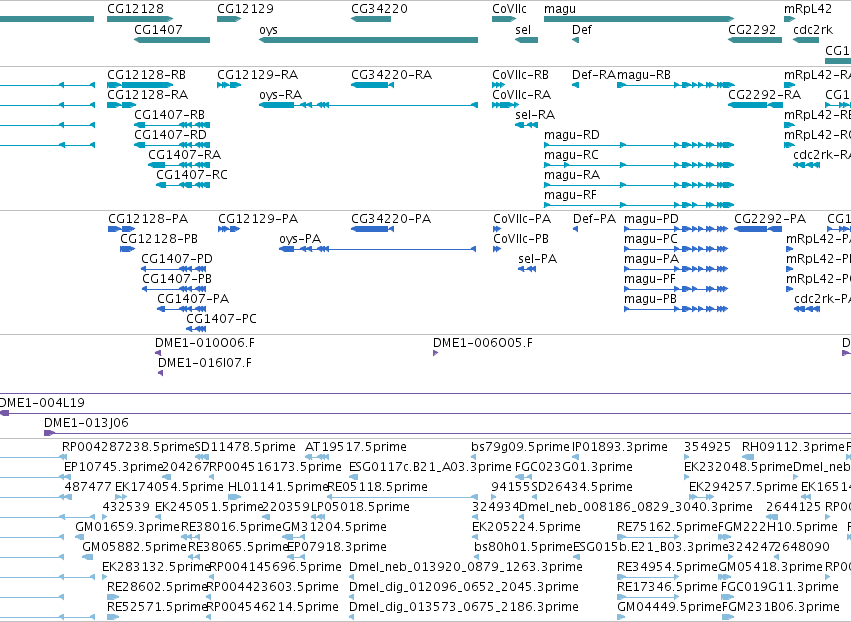
Task: Click the oys-RA transcript label
Action: pos(281,95)
